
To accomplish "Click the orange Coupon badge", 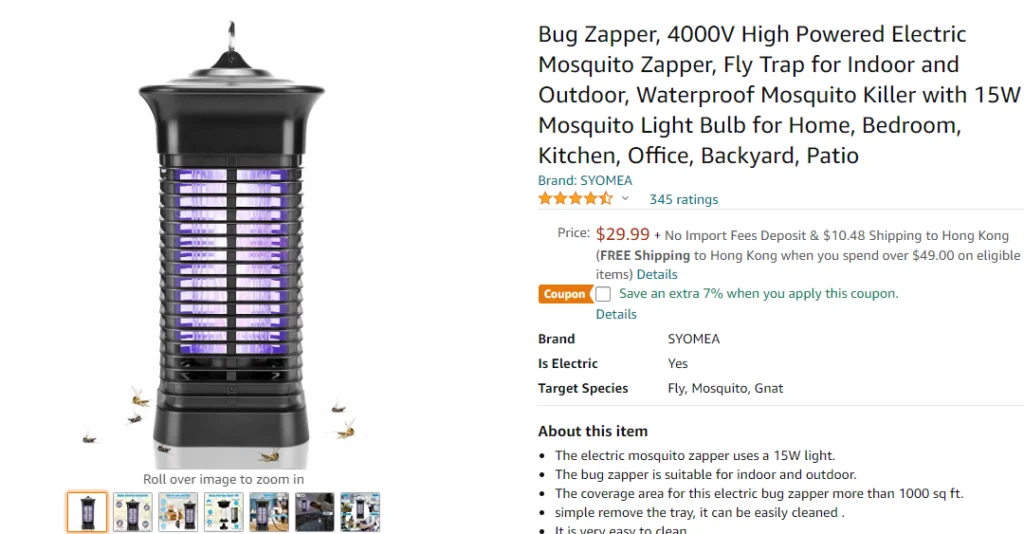I will [564, 294].
